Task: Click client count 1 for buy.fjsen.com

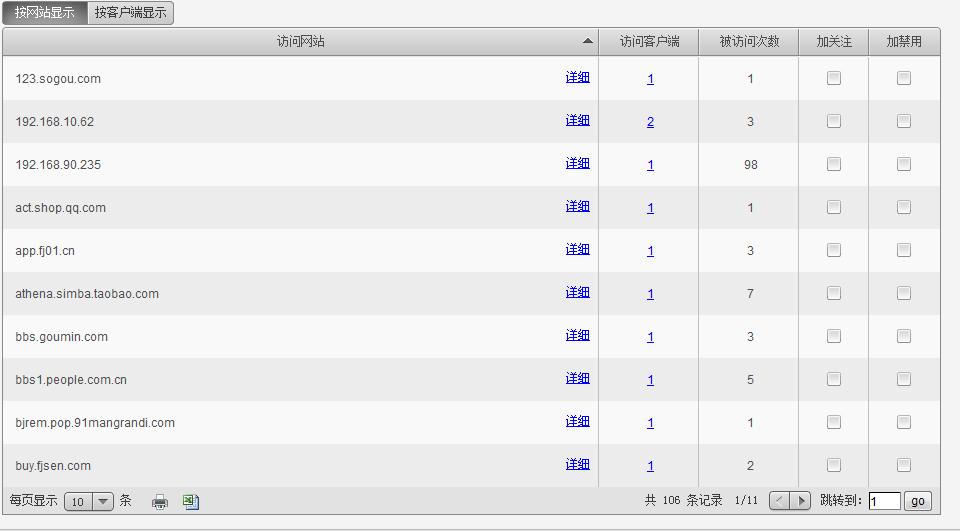Action: pos(650,466)
